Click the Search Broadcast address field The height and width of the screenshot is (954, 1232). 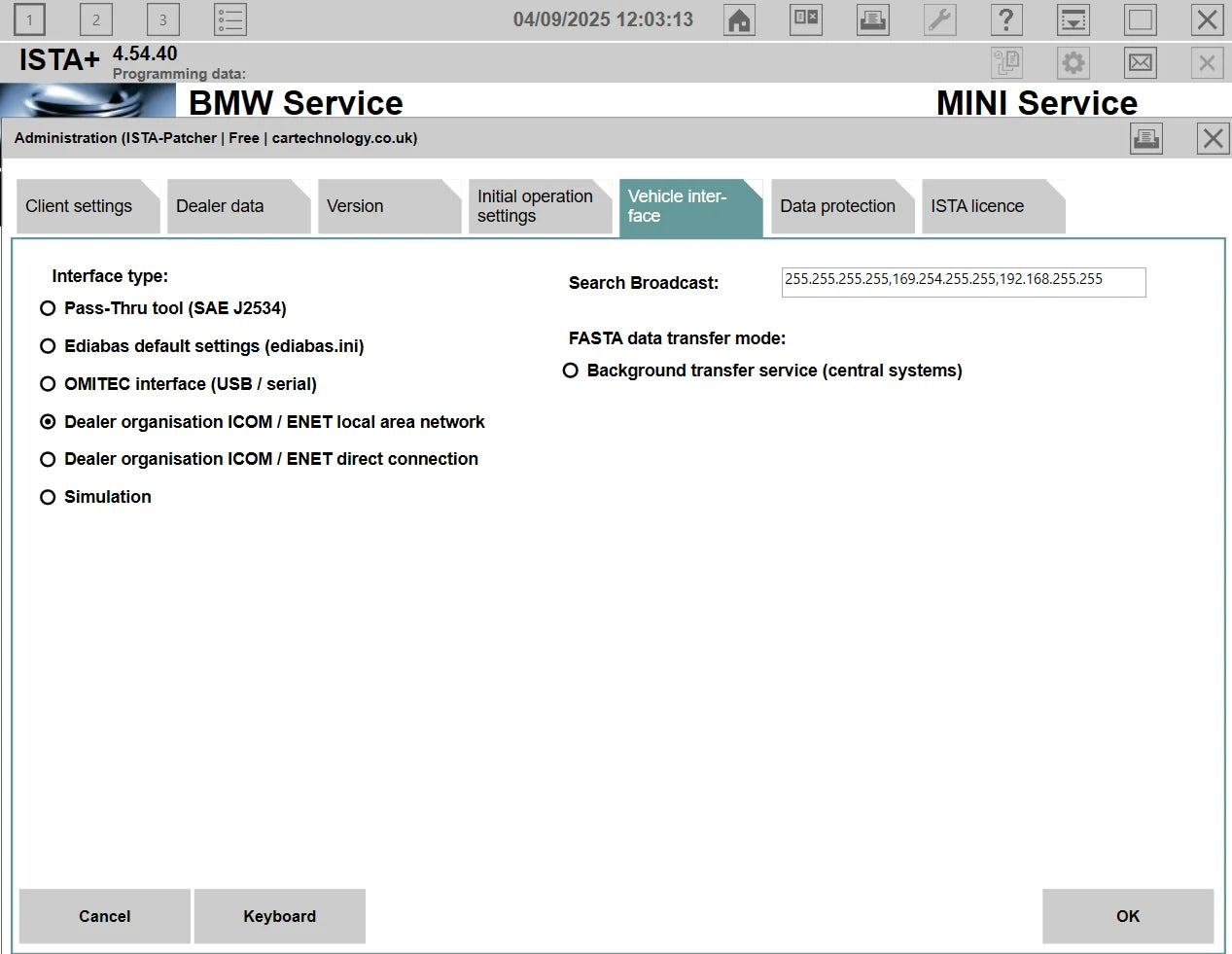963,282
